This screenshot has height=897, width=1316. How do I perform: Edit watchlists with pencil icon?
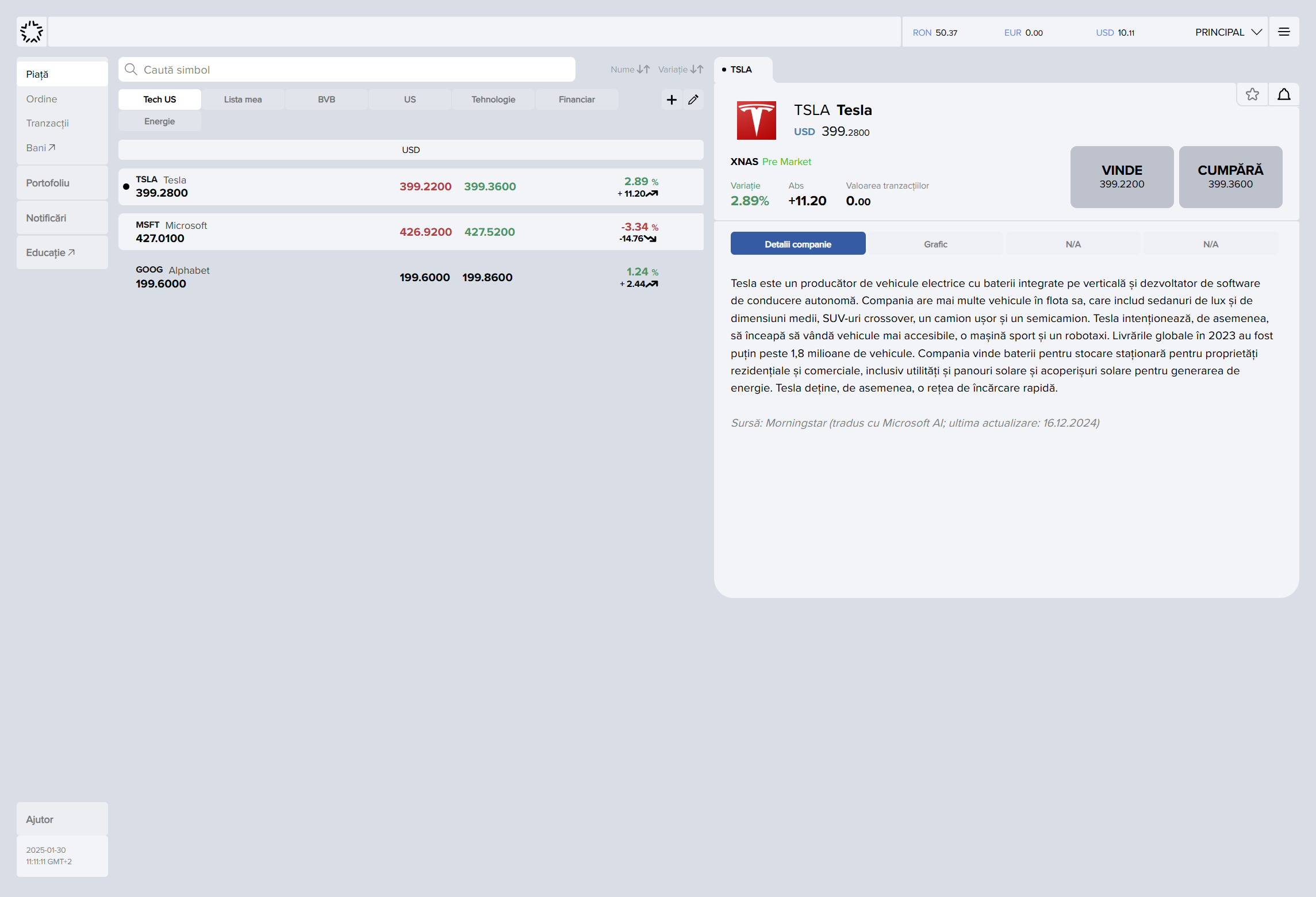[693, 99]
